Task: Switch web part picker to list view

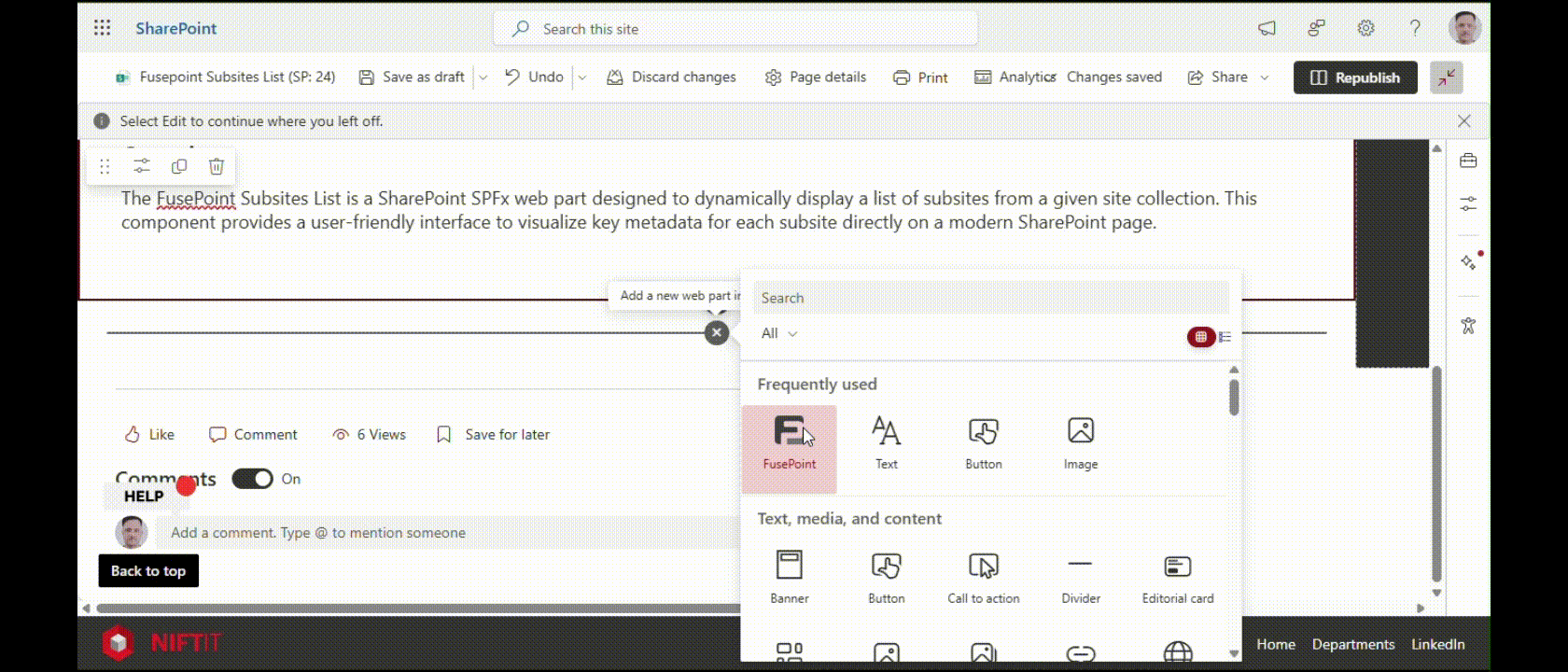Action: (x=1225, y=337)
